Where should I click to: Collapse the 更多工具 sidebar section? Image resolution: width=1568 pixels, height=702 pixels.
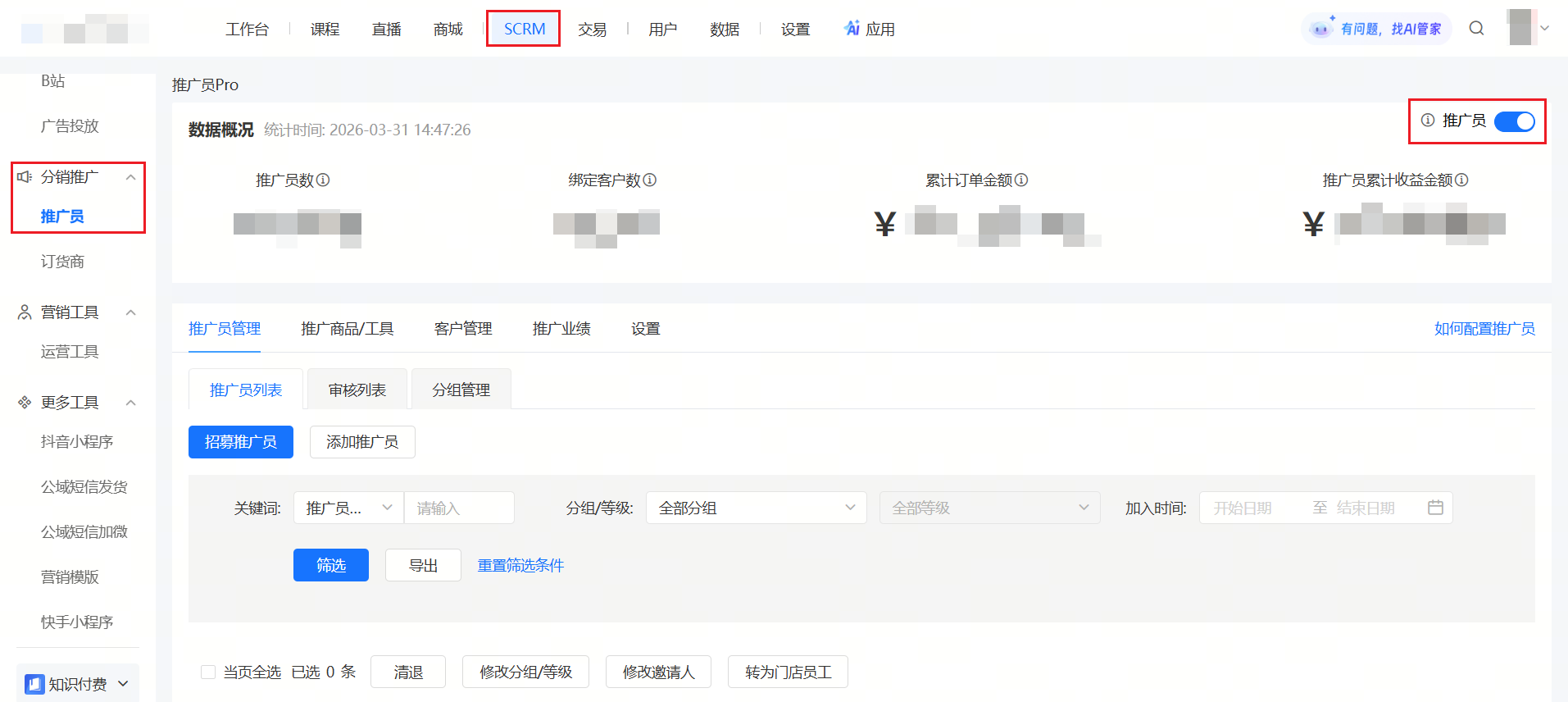tap(130, 403)
